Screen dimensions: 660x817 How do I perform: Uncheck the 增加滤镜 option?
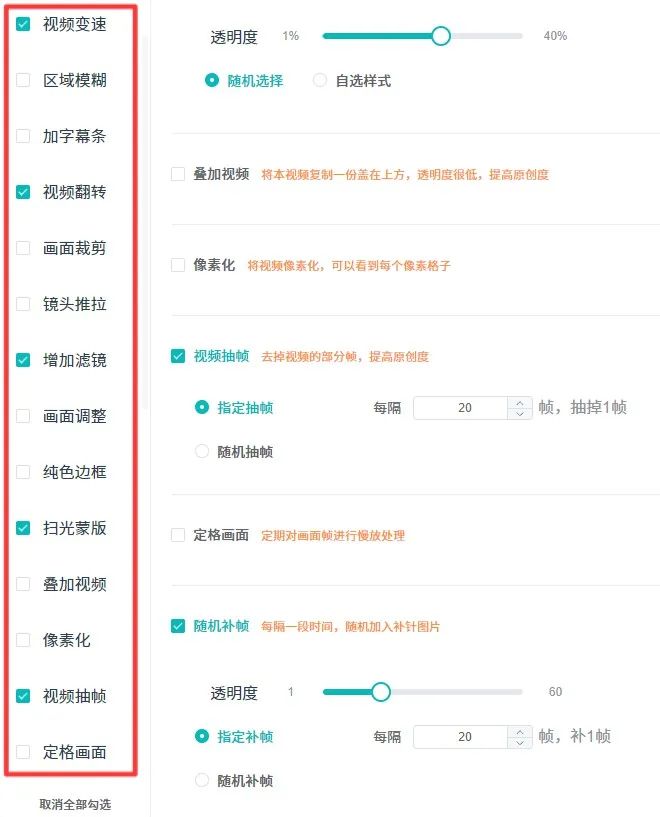pyautogui.click(x=23, y=360)
